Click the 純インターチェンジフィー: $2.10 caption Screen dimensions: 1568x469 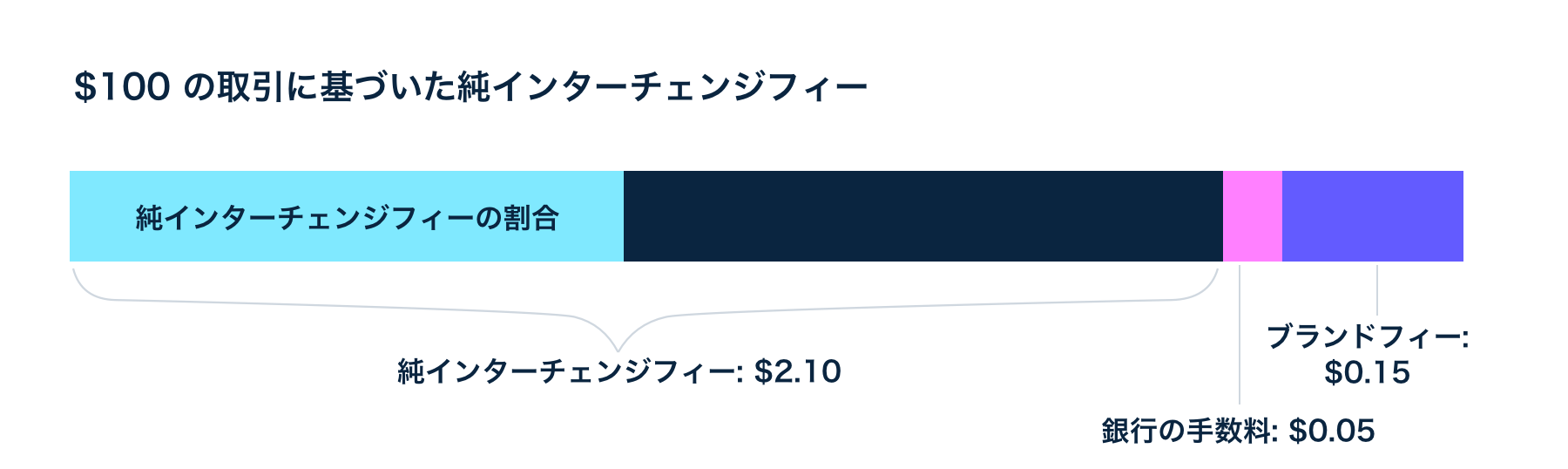pos(618,372)
